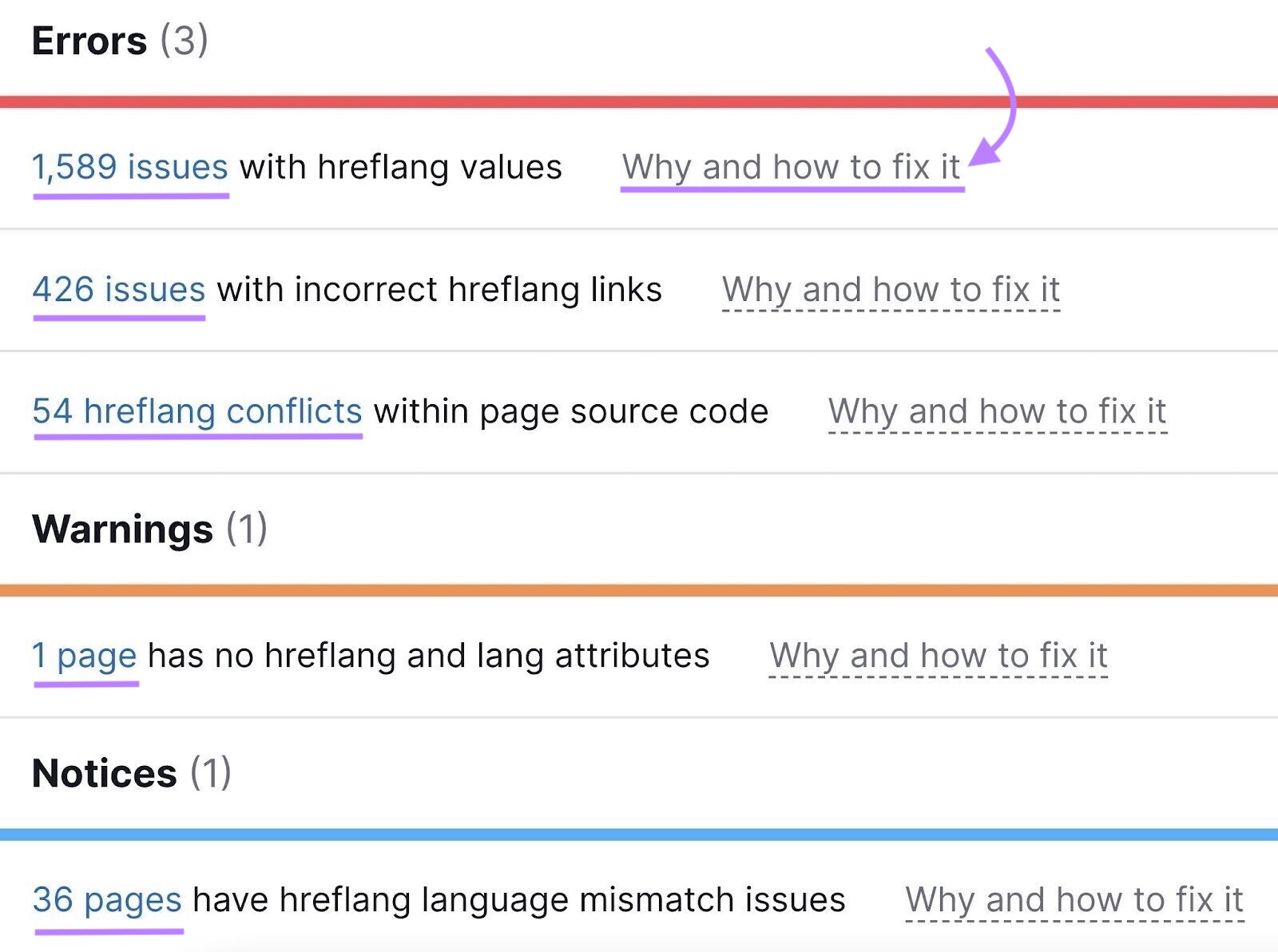
Task: Open the "1,589 issues" hreflang values link
Action: (x=130, y=166)
